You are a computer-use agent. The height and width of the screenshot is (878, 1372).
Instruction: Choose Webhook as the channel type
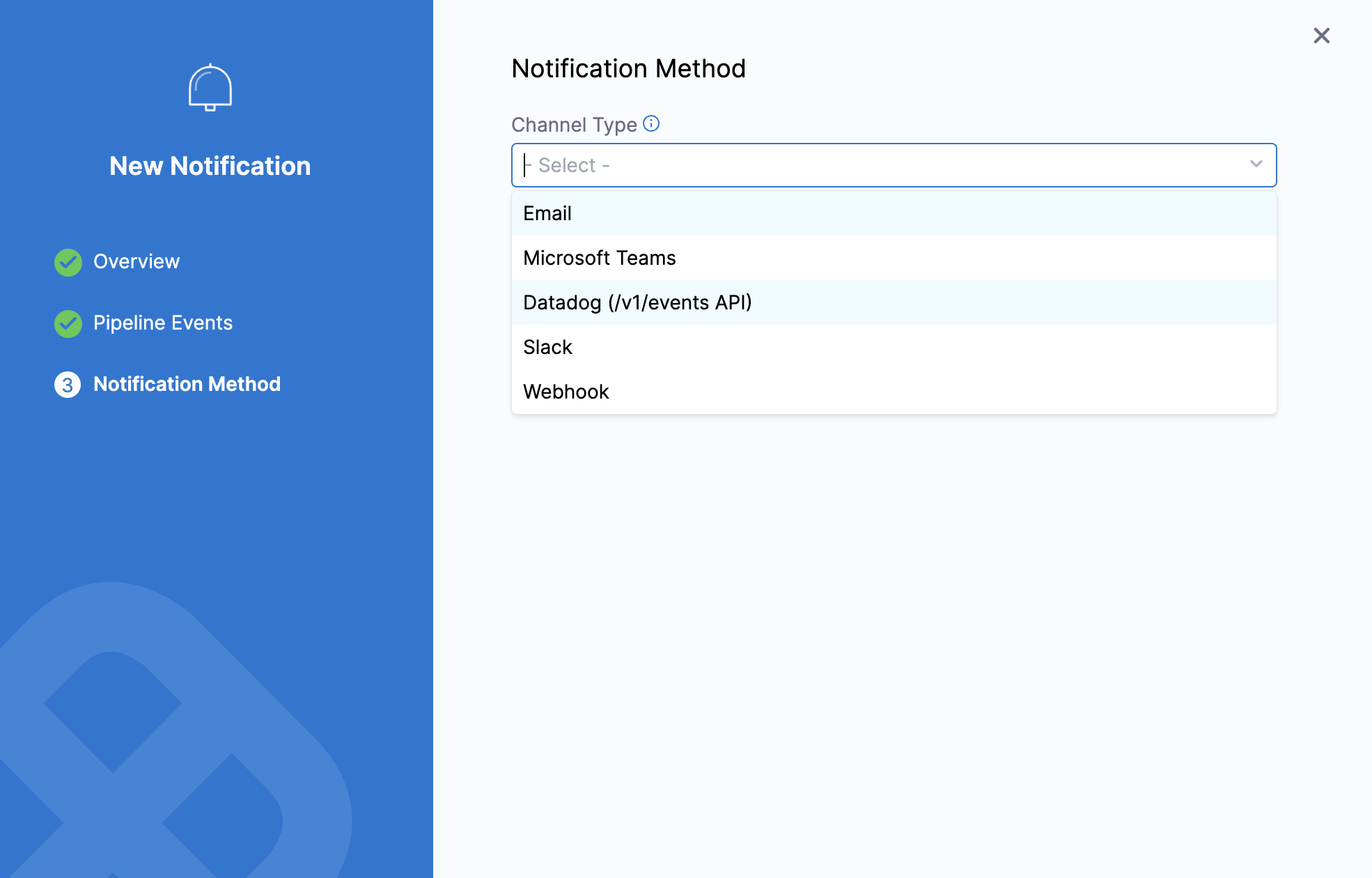(566, 392)
